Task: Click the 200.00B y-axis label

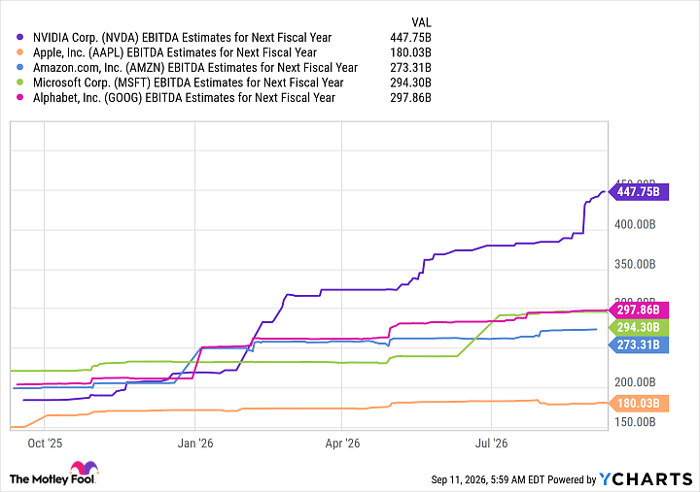Action: click(x=635, y=382)
